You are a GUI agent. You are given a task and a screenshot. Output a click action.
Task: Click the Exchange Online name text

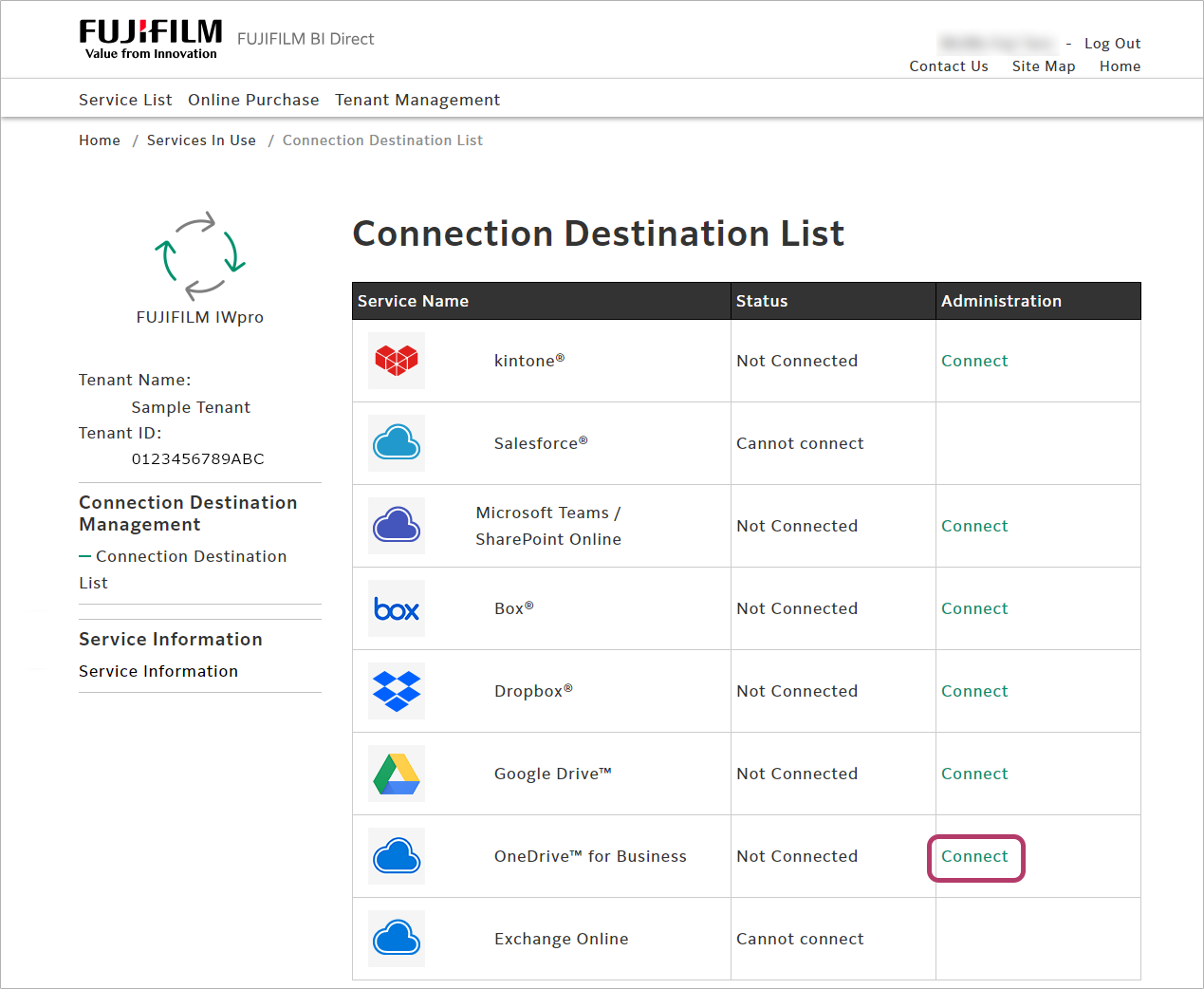click(x=561, y=939)
